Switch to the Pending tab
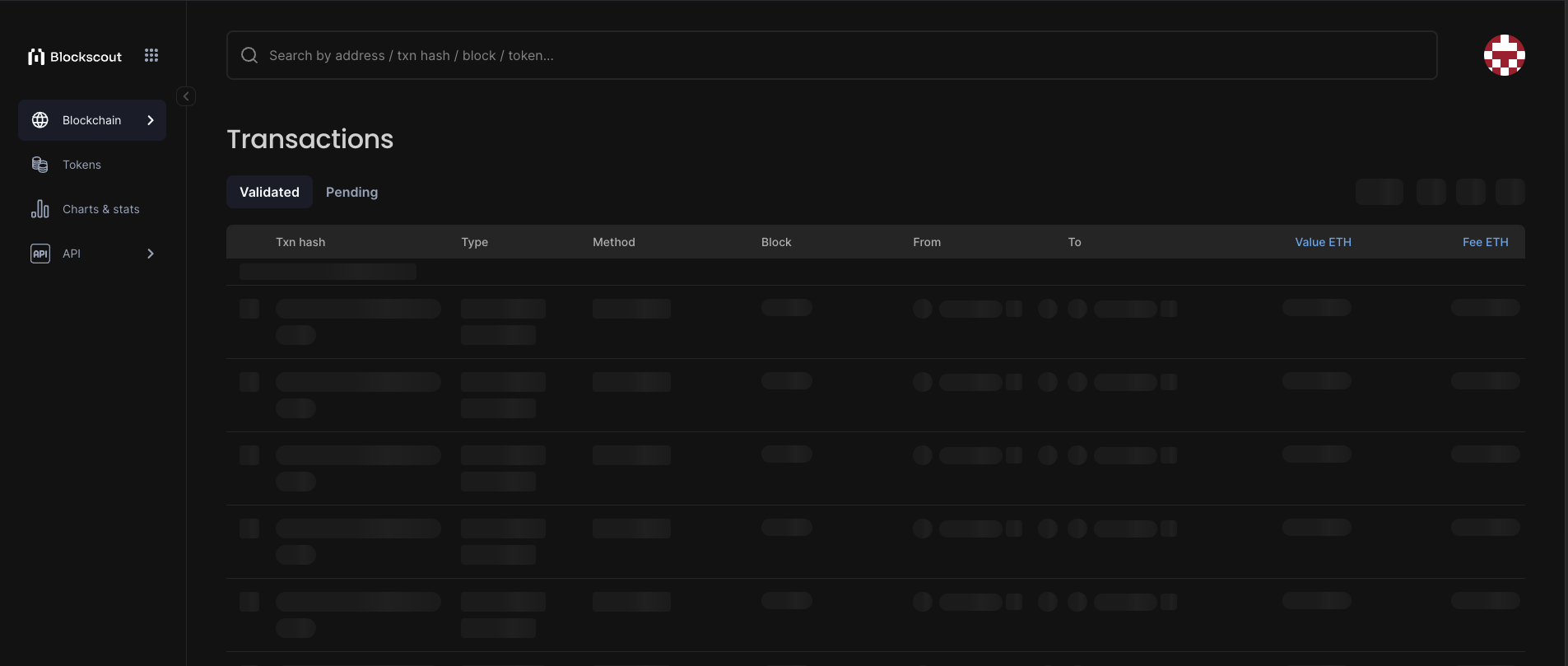Viewport: 1568px width, 666px height. point(351,192)
